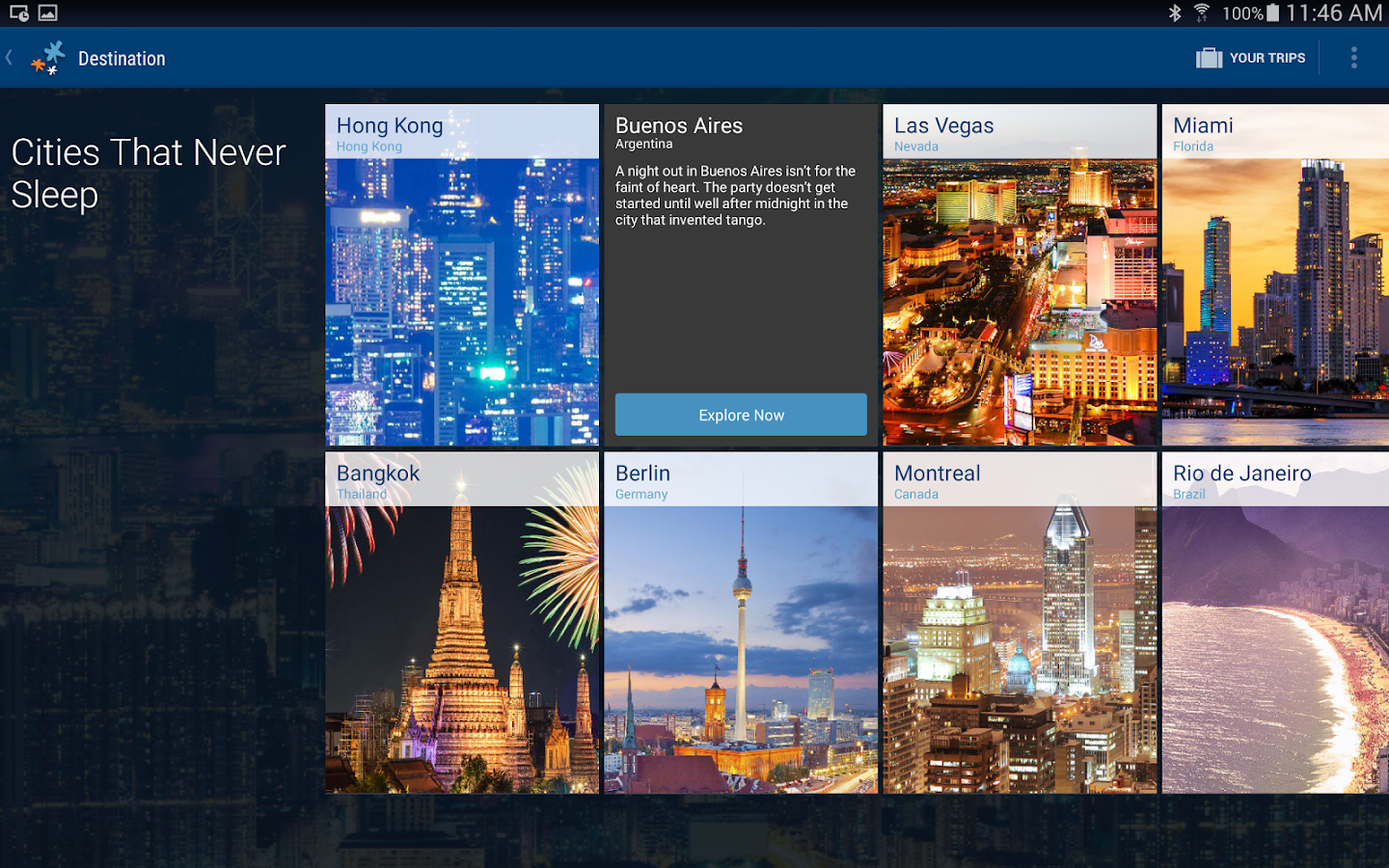Open the Montreal skyline photo
1389x868 pixels.
pos(1020,650)
